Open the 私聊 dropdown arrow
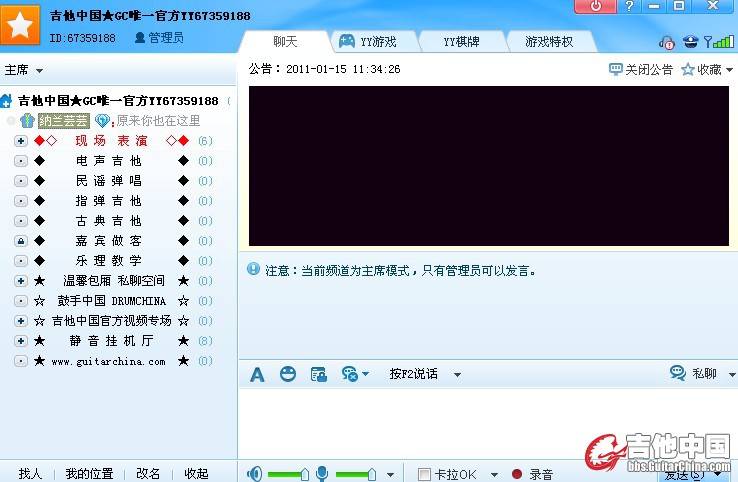The height and width of the screenshot is (482, 738). (x=732, y=375)
